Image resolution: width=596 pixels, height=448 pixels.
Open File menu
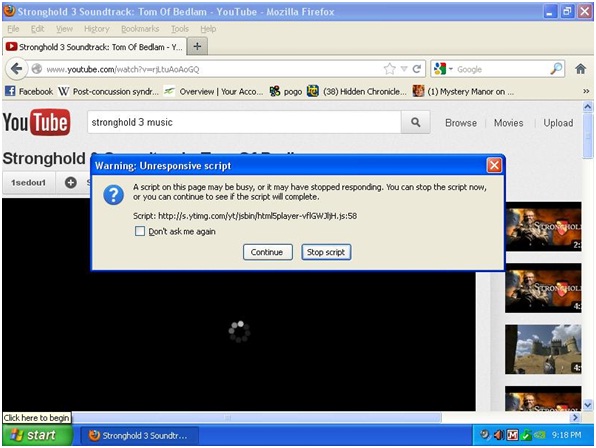[13, 29]
